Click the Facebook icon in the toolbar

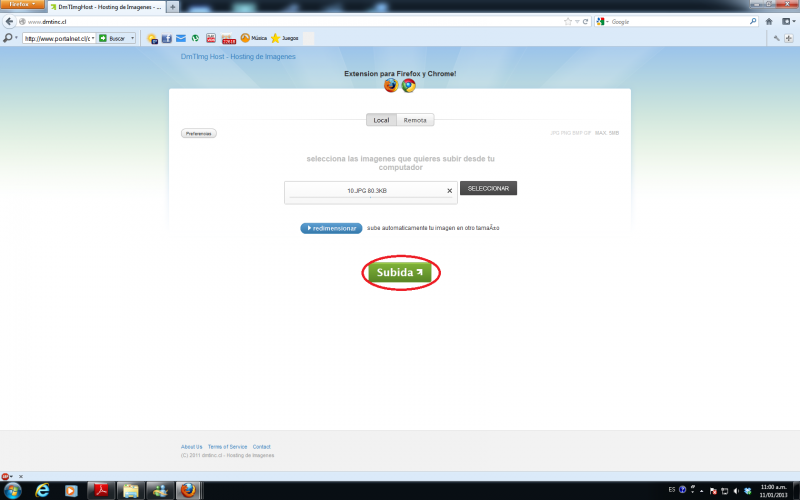[x=166, y=38]
